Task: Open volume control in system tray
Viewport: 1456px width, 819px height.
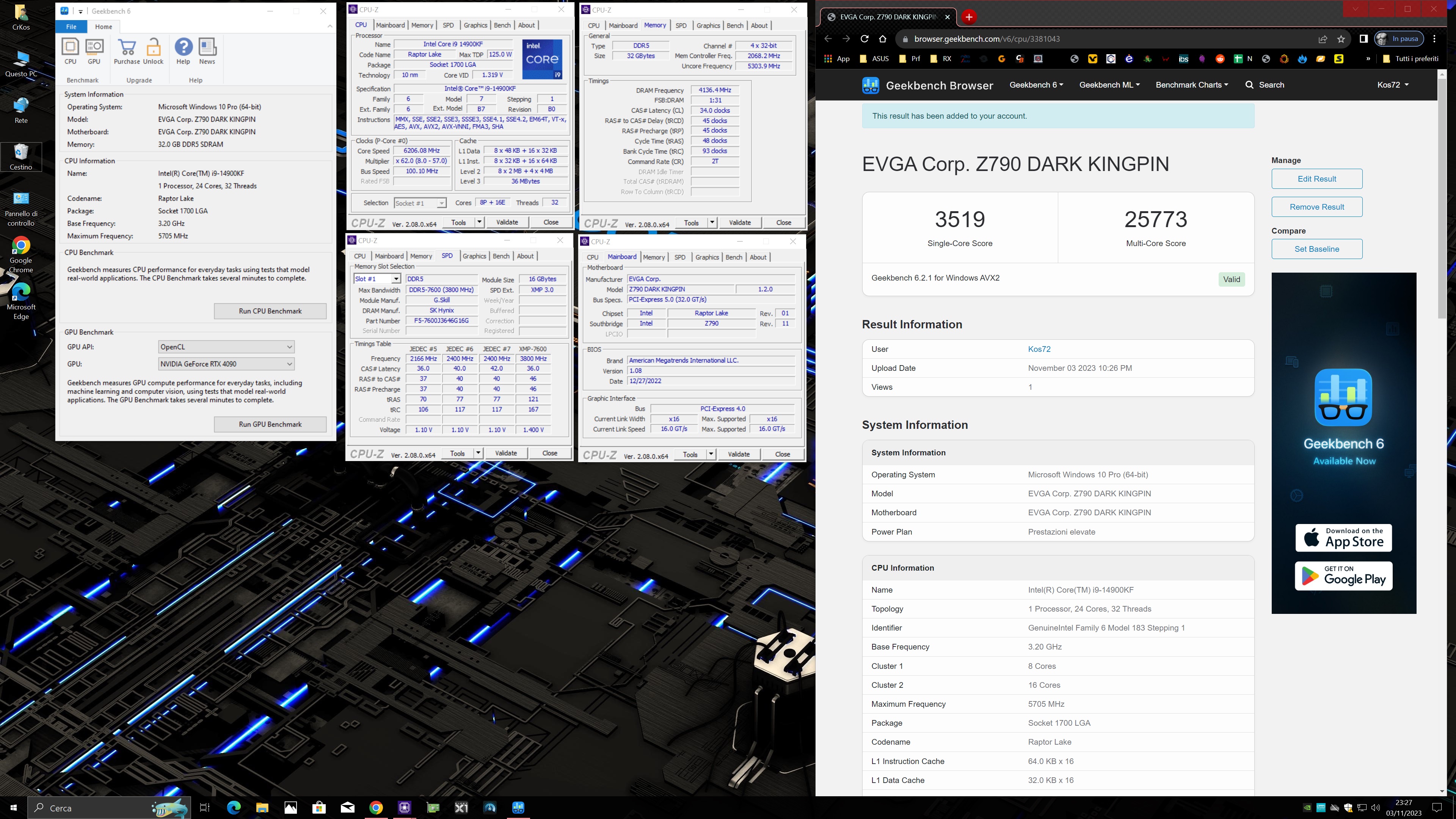Action: (x=1375, y=808)
